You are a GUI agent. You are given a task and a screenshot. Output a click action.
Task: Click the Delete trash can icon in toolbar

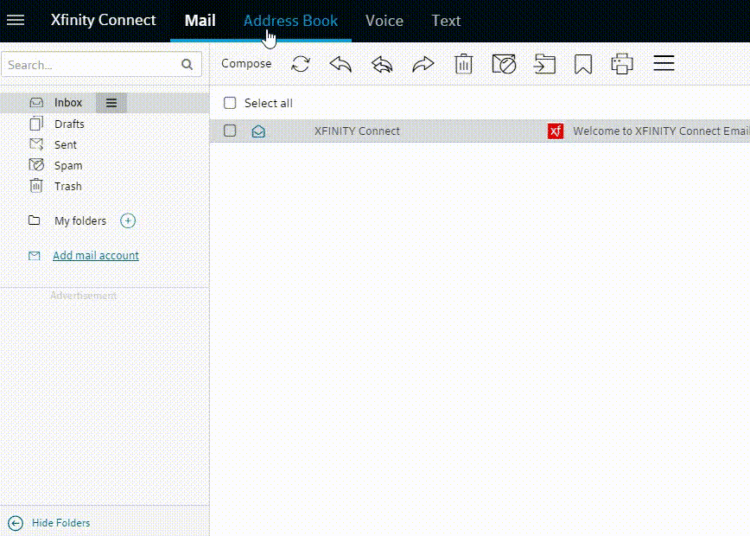click(x=463, y=64)
